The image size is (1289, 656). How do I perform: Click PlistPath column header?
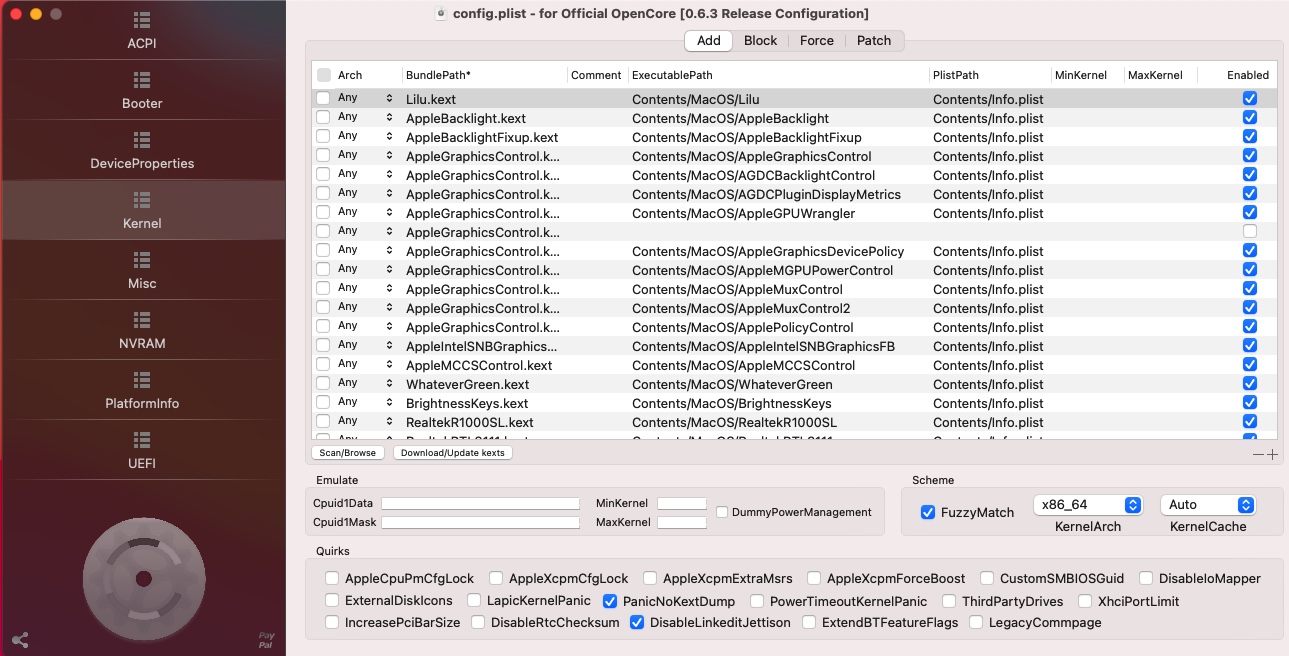[956, 75]
